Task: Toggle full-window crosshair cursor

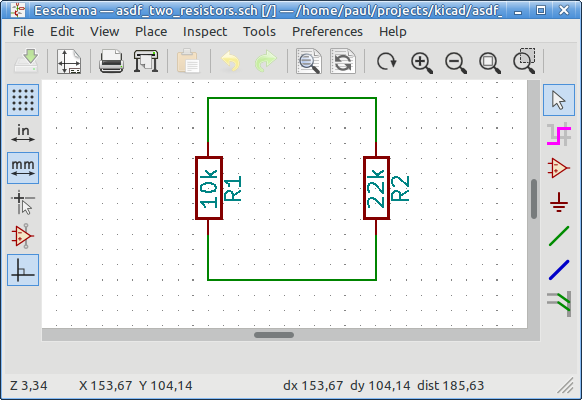Action: pos(23,202)
